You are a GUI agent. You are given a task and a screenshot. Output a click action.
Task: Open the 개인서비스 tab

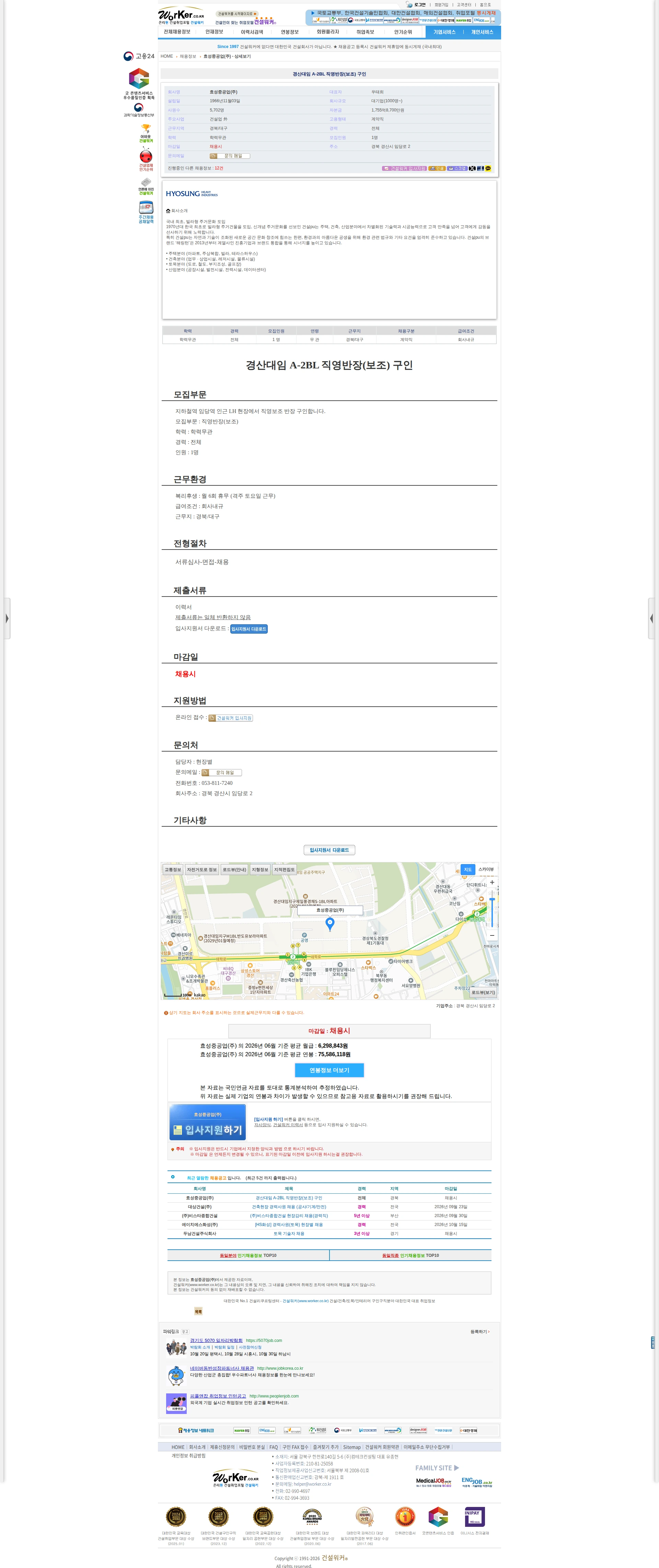482,32
